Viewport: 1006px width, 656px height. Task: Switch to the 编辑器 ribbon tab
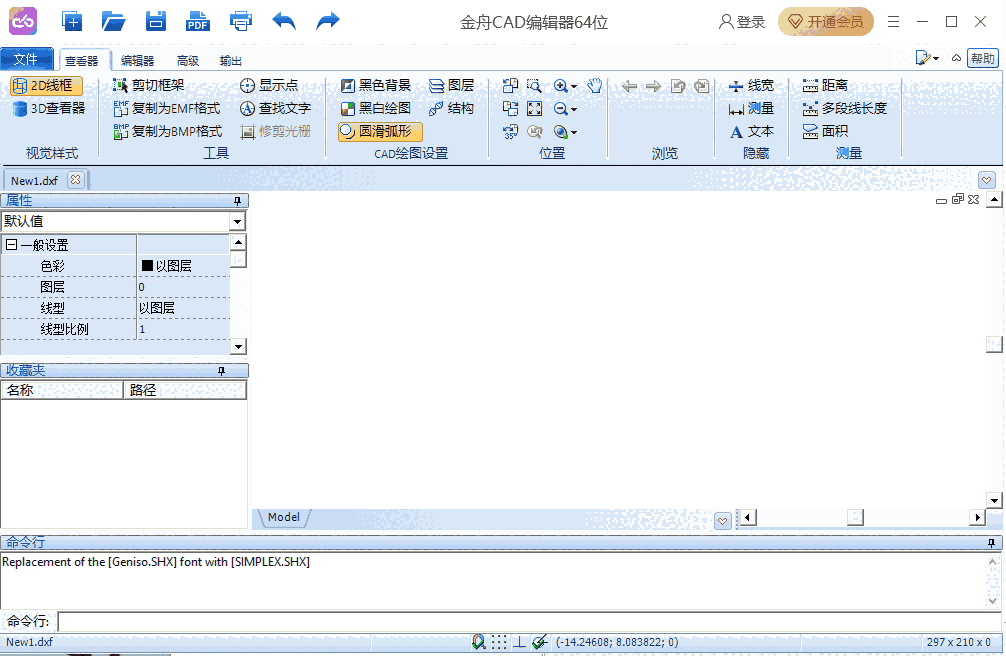click(x=138, y=60)
